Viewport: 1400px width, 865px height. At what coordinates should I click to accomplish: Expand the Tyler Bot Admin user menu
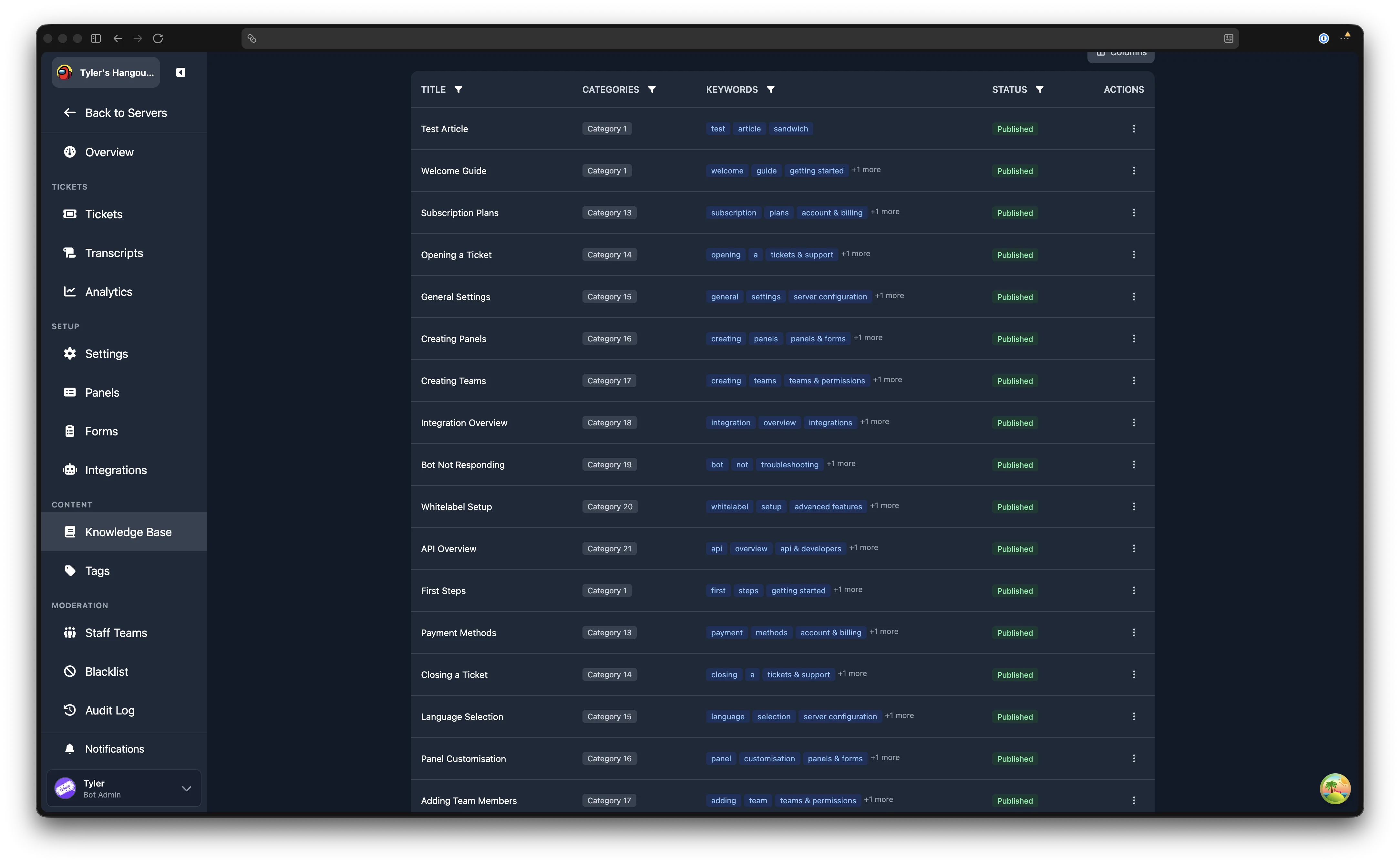point(124,788)
